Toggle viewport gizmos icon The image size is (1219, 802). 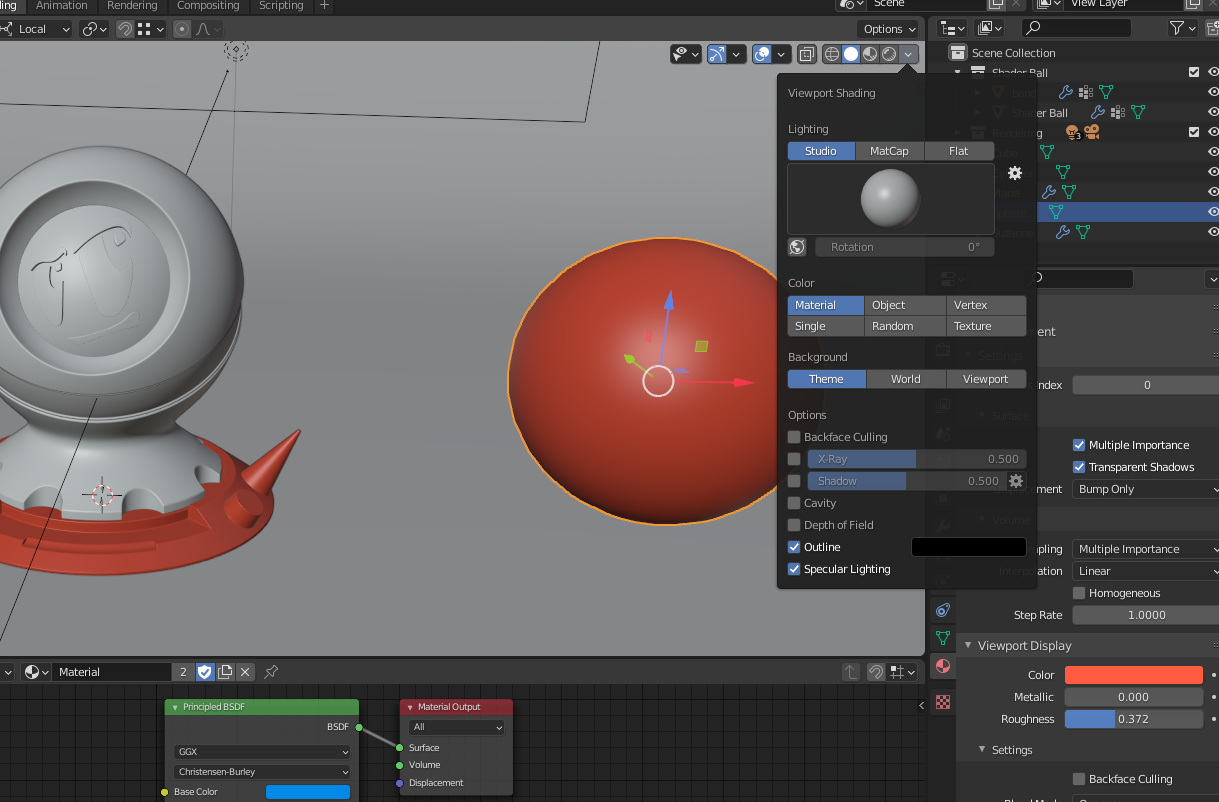(x=717, y=54)
